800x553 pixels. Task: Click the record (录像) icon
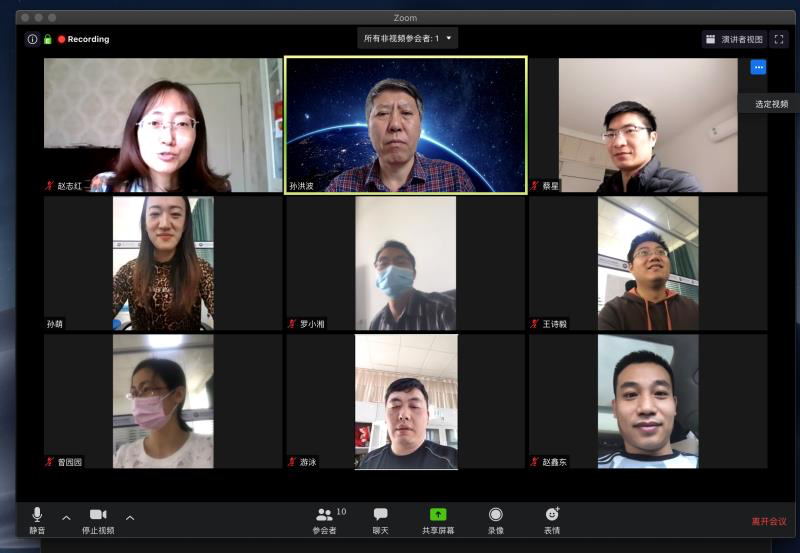pos(496,514)
